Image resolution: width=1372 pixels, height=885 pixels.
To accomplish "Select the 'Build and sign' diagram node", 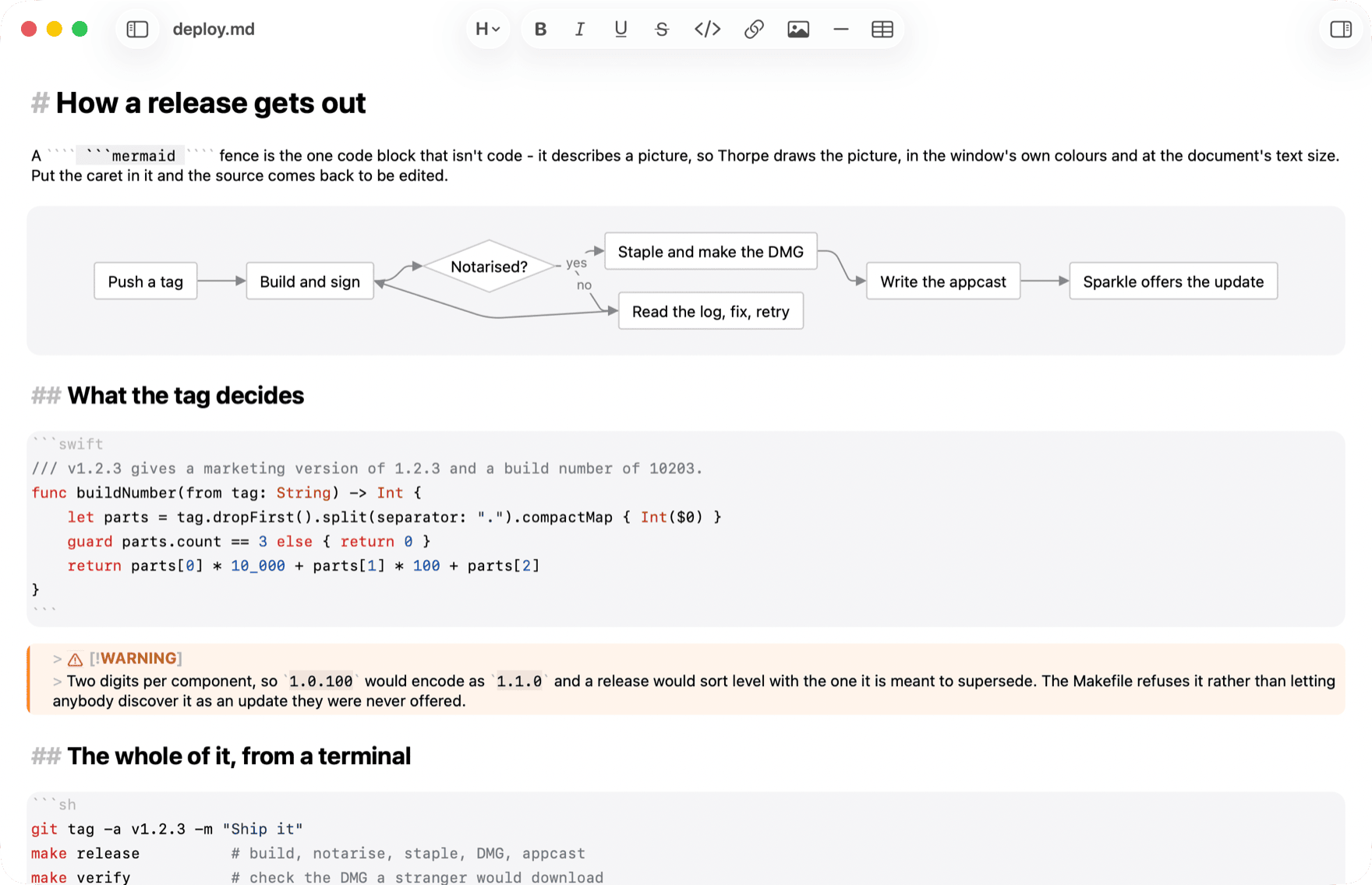I will click(310, 281).
